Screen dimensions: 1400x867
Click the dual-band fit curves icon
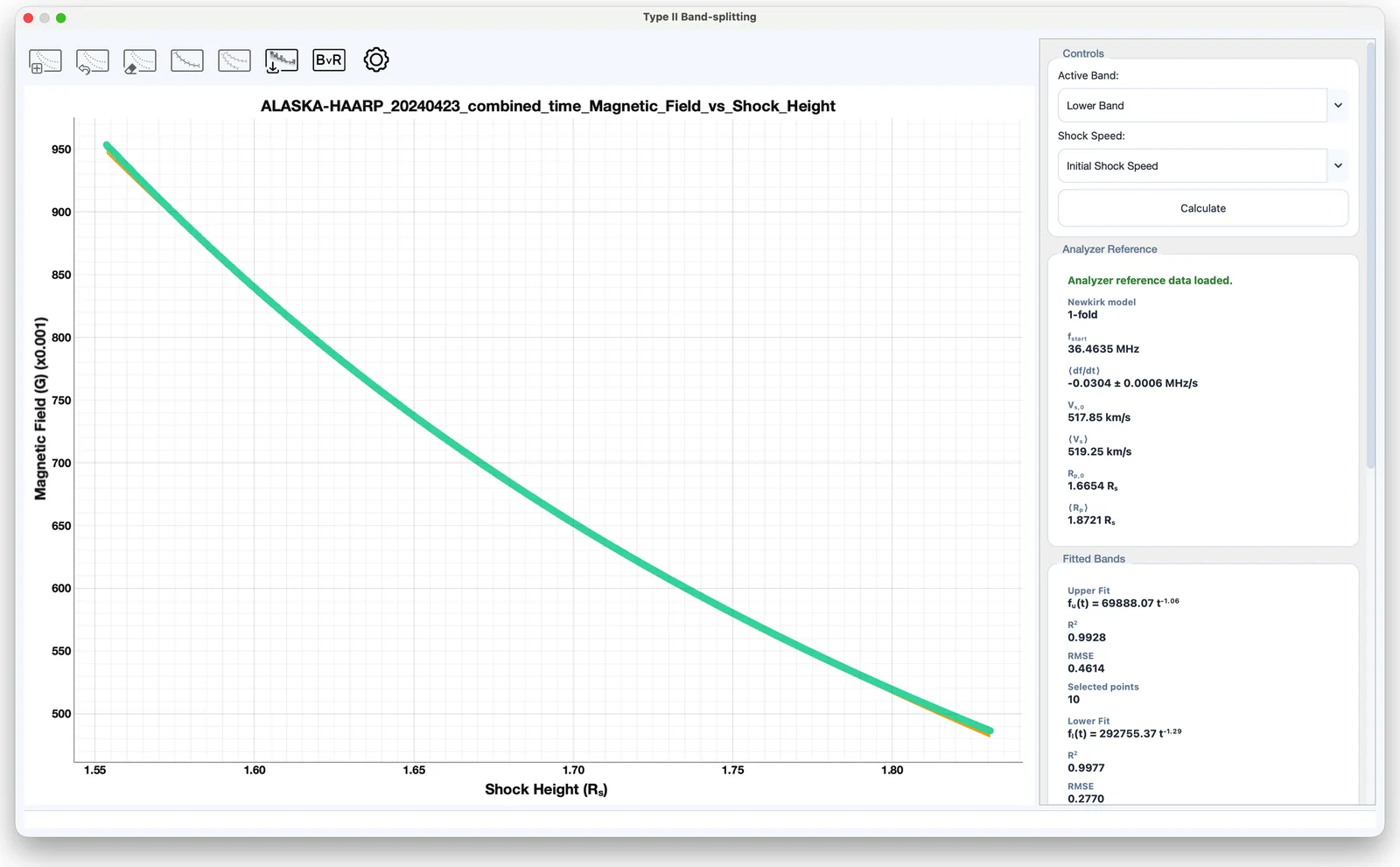point(234,60)
